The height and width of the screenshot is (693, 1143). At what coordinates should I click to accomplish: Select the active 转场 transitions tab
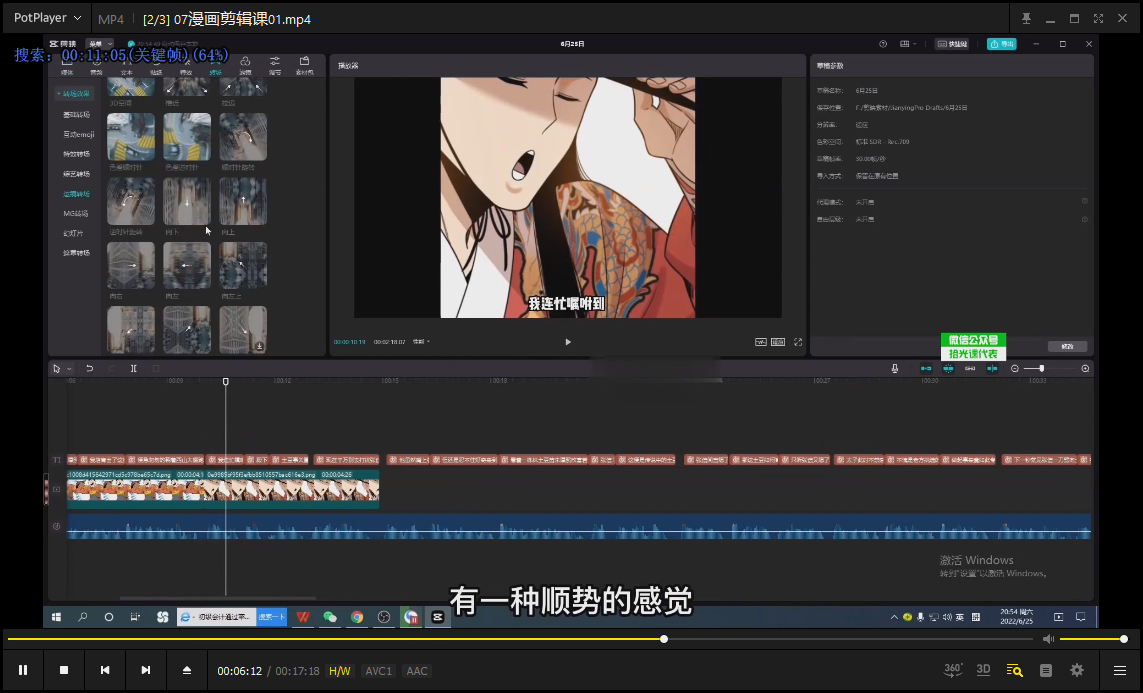[x=215, y=65]
